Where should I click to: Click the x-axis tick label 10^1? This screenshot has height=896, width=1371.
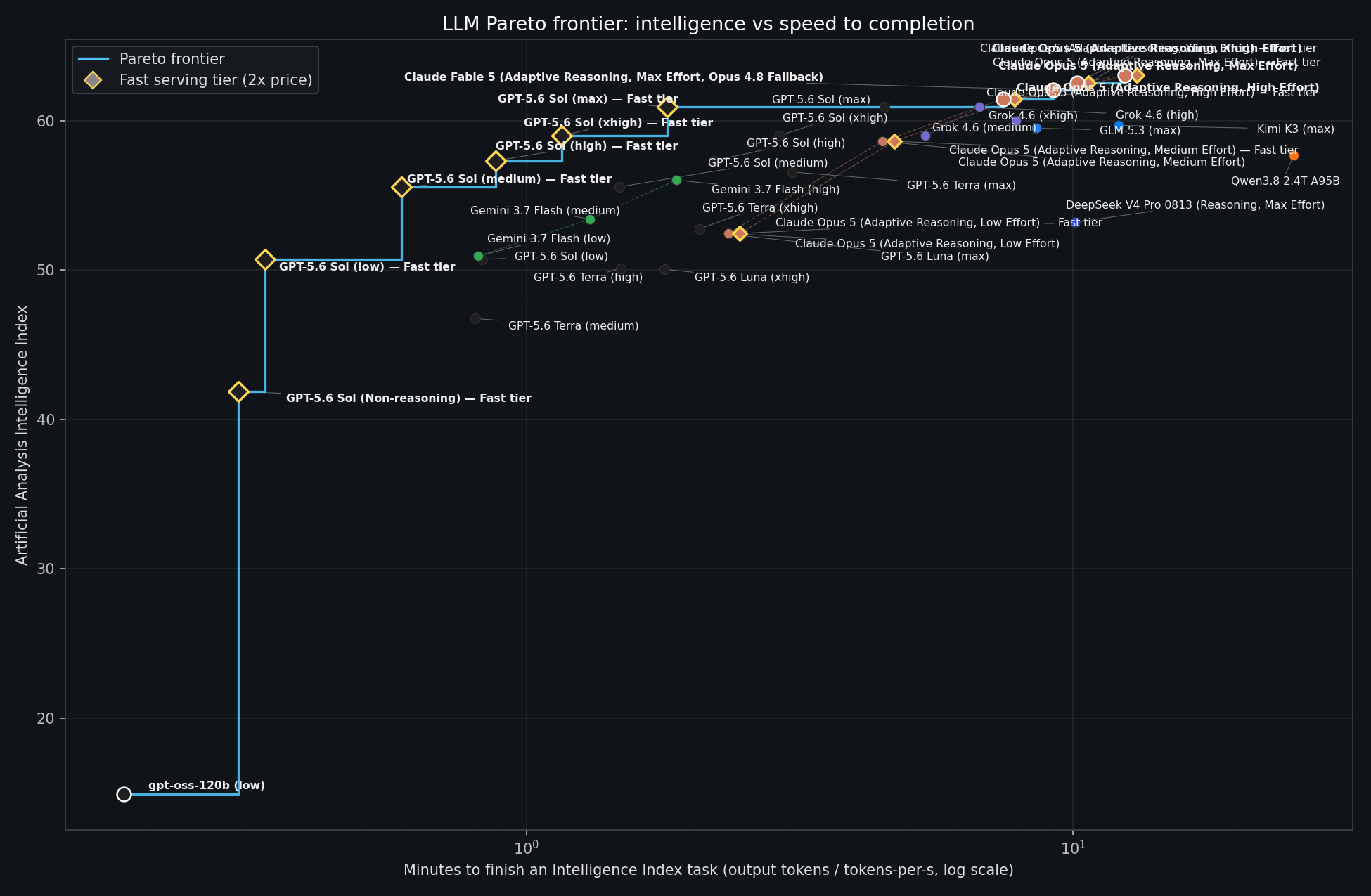pyautogui.click(x=1072, y=848)
